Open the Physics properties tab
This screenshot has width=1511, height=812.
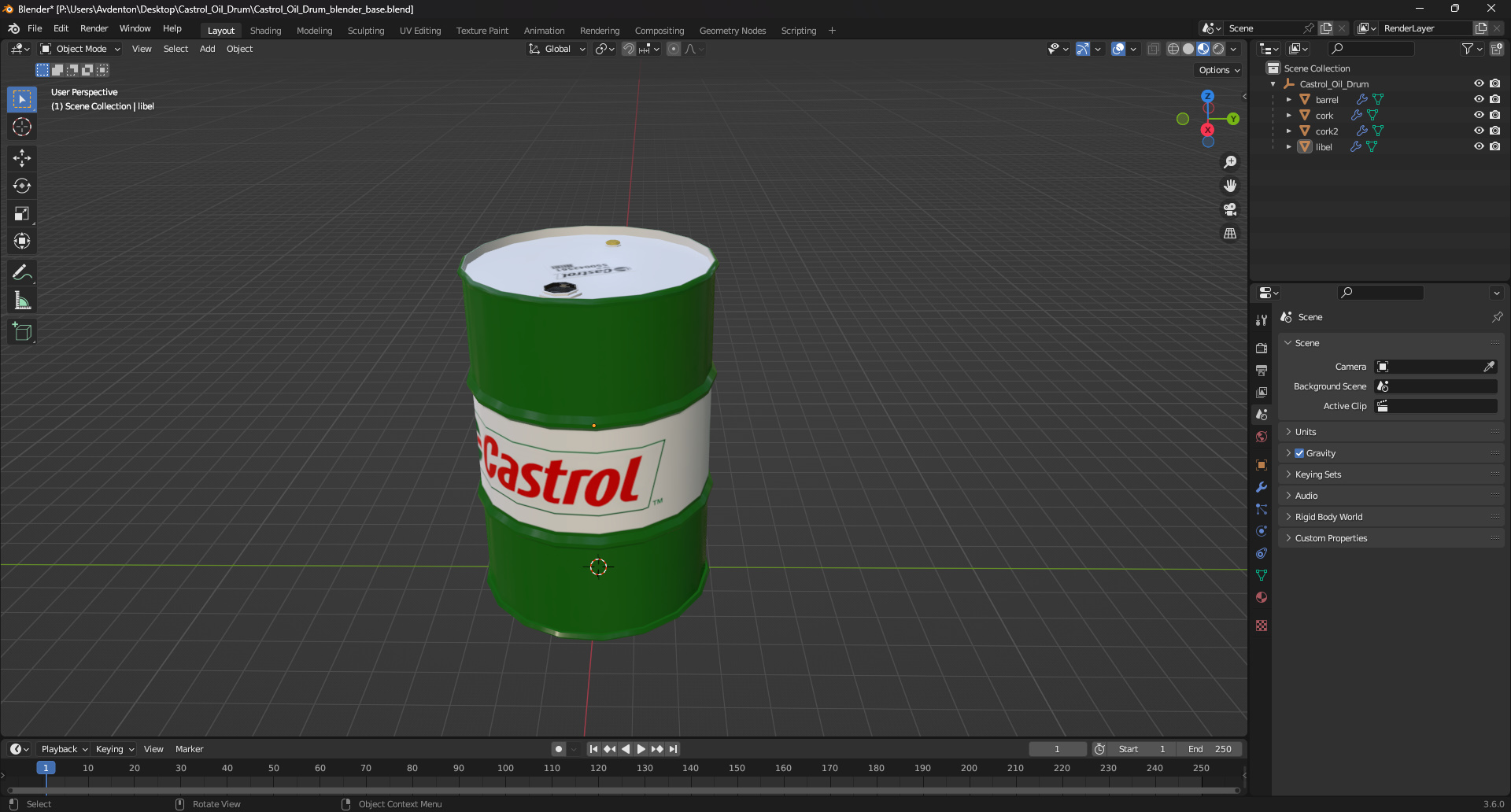[x=1262, y=531]
